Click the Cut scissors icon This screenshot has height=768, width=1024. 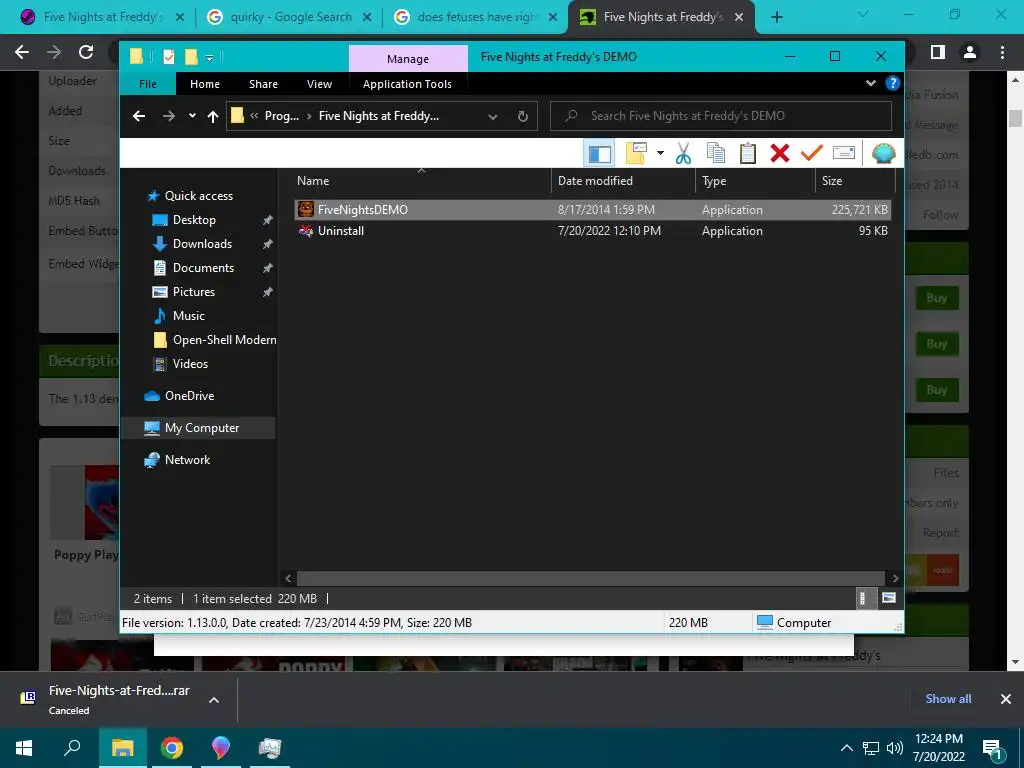tap(683, 153)
